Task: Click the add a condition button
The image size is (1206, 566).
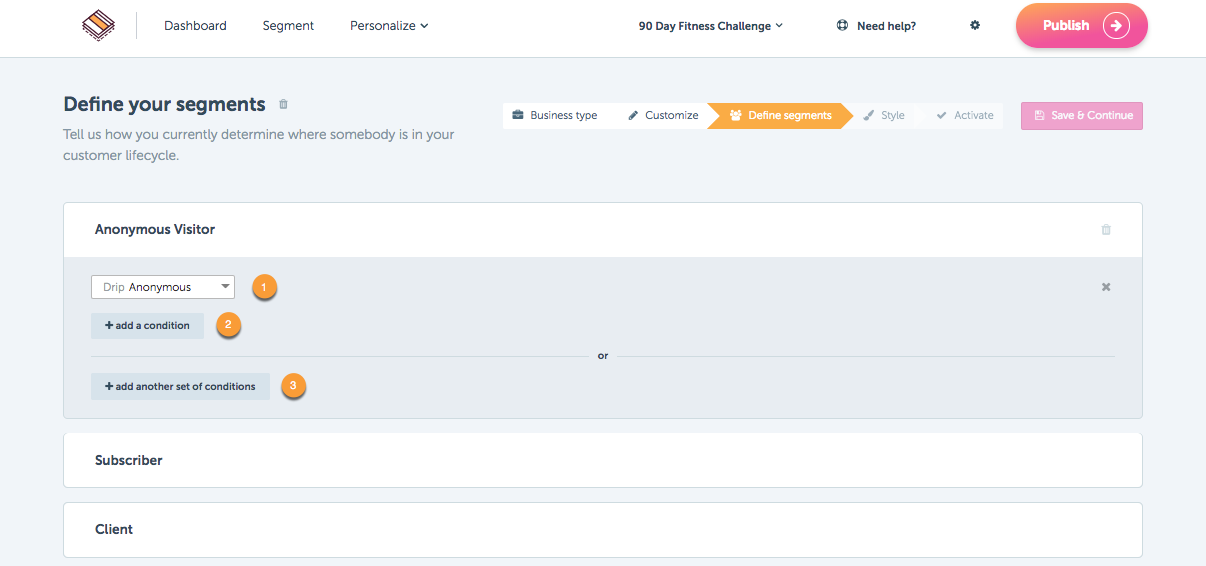Action: (147, 326)
